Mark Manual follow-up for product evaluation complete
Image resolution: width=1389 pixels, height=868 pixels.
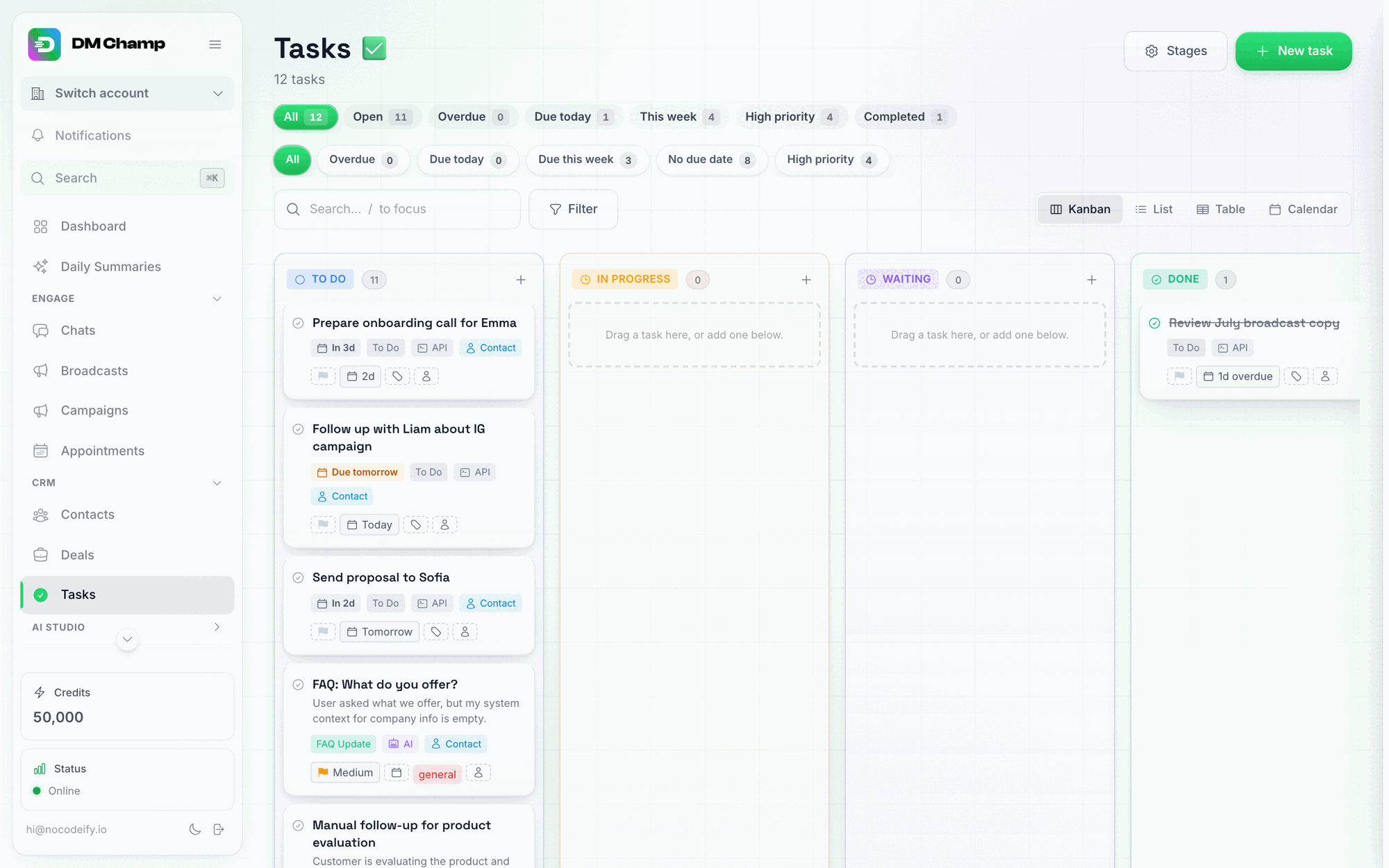point(298,826)
